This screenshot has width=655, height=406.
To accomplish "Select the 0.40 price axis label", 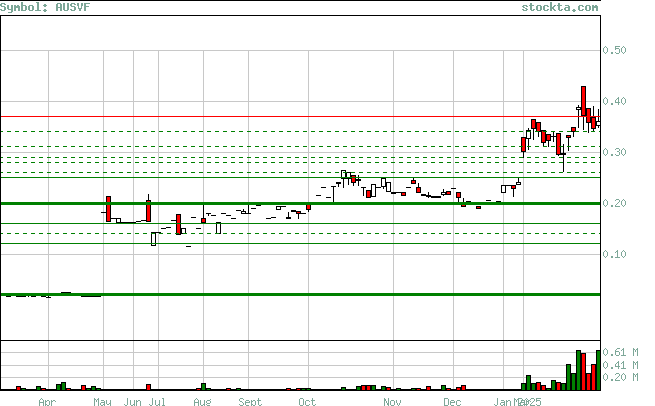I will coord(614,101).
